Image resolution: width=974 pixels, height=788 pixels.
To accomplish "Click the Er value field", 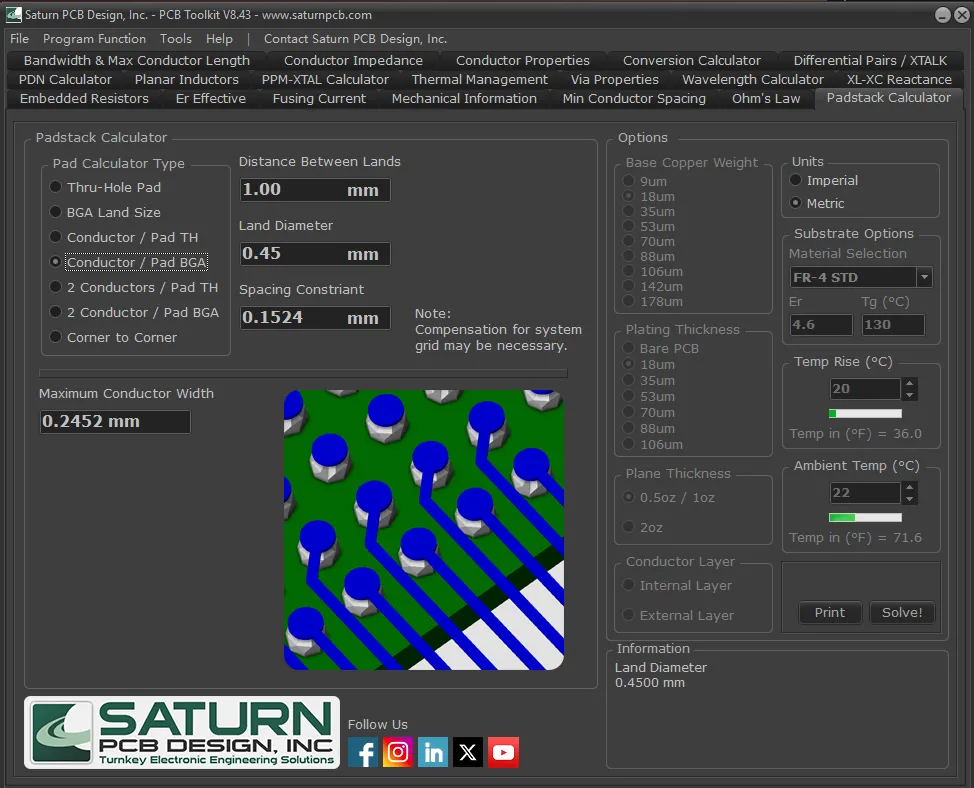I will coord(821,324).
